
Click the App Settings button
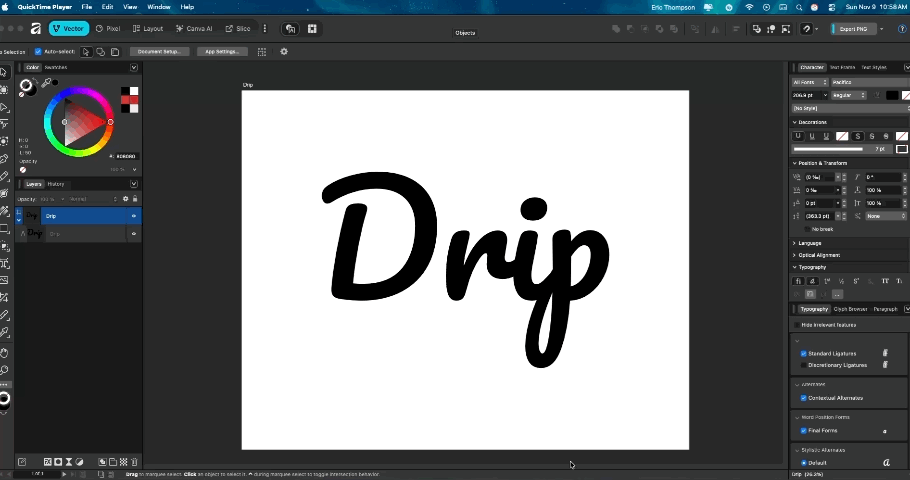[222, 52]
